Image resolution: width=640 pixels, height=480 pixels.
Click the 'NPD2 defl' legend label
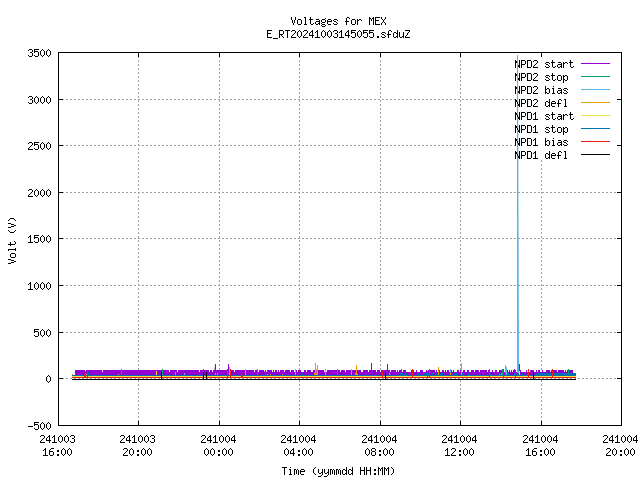point(541,103)
